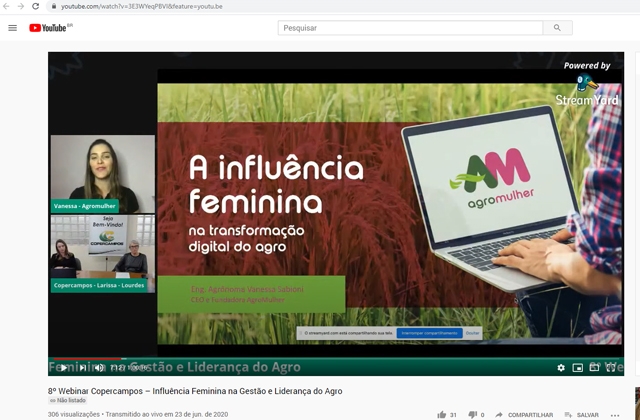The height and width of the screenshot is (420, 640).
Task: Click '306 visualizações' text
Action: click(x=74, y=414)
